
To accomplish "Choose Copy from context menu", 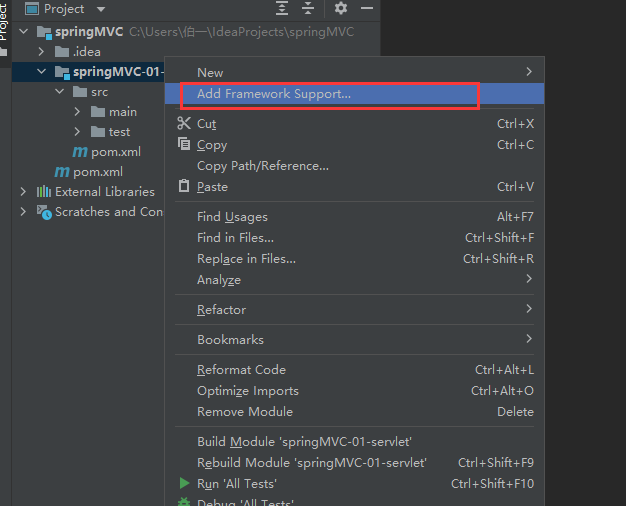I will coord(355,145).
